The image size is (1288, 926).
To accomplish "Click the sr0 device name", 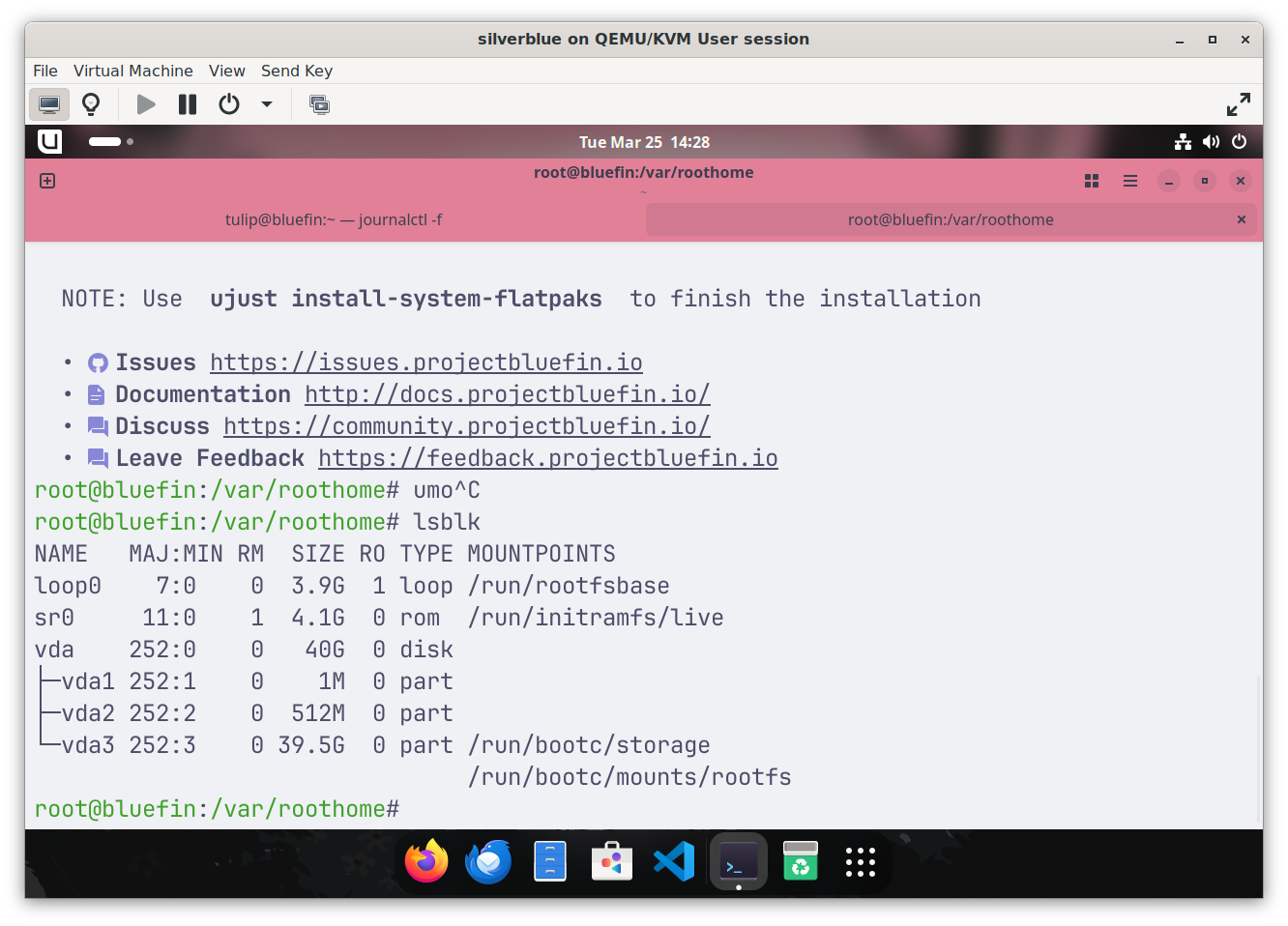I will 54,618.
